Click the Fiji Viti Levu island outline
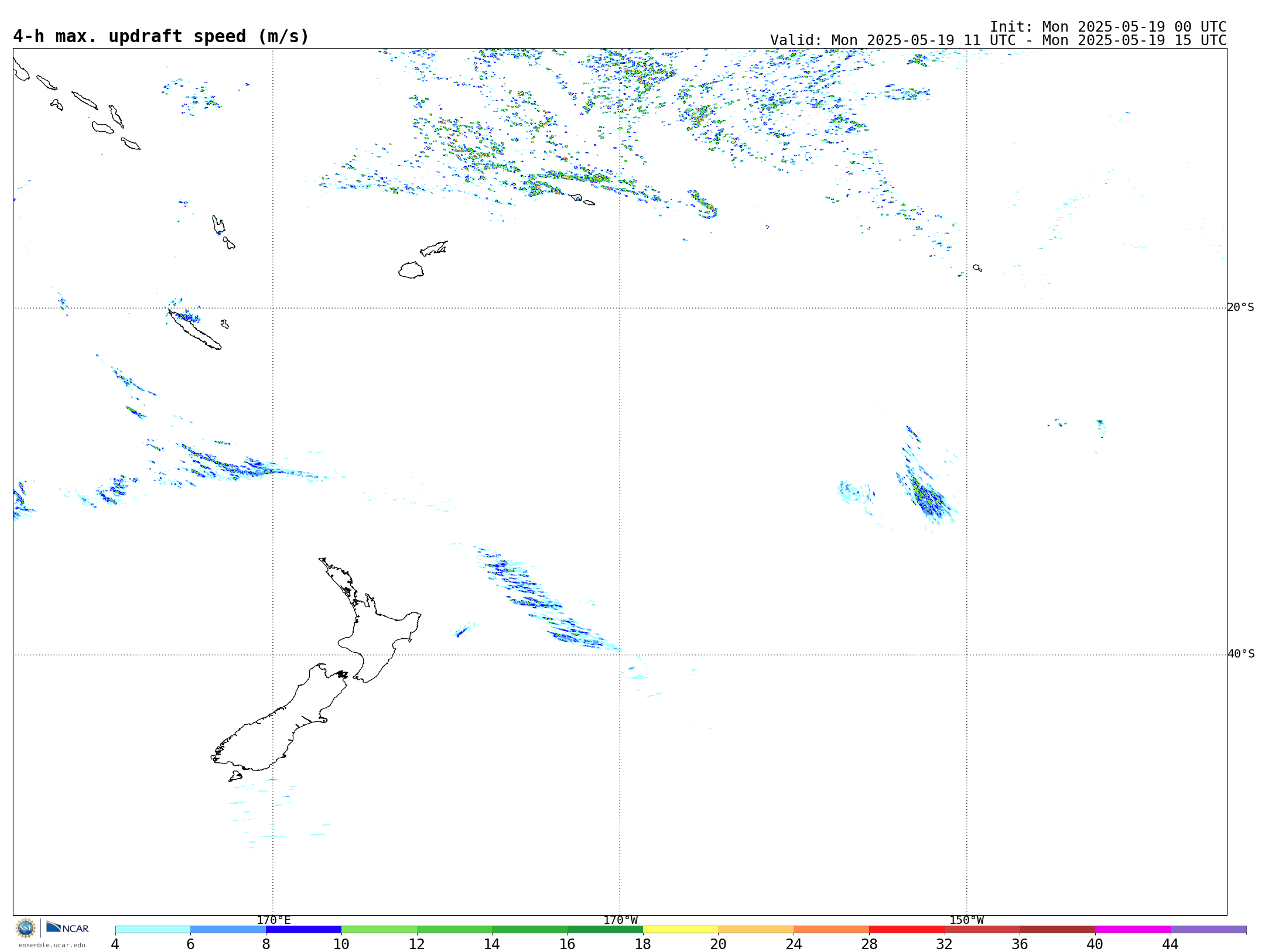1265x952 pixels. (x=411, y=270)
